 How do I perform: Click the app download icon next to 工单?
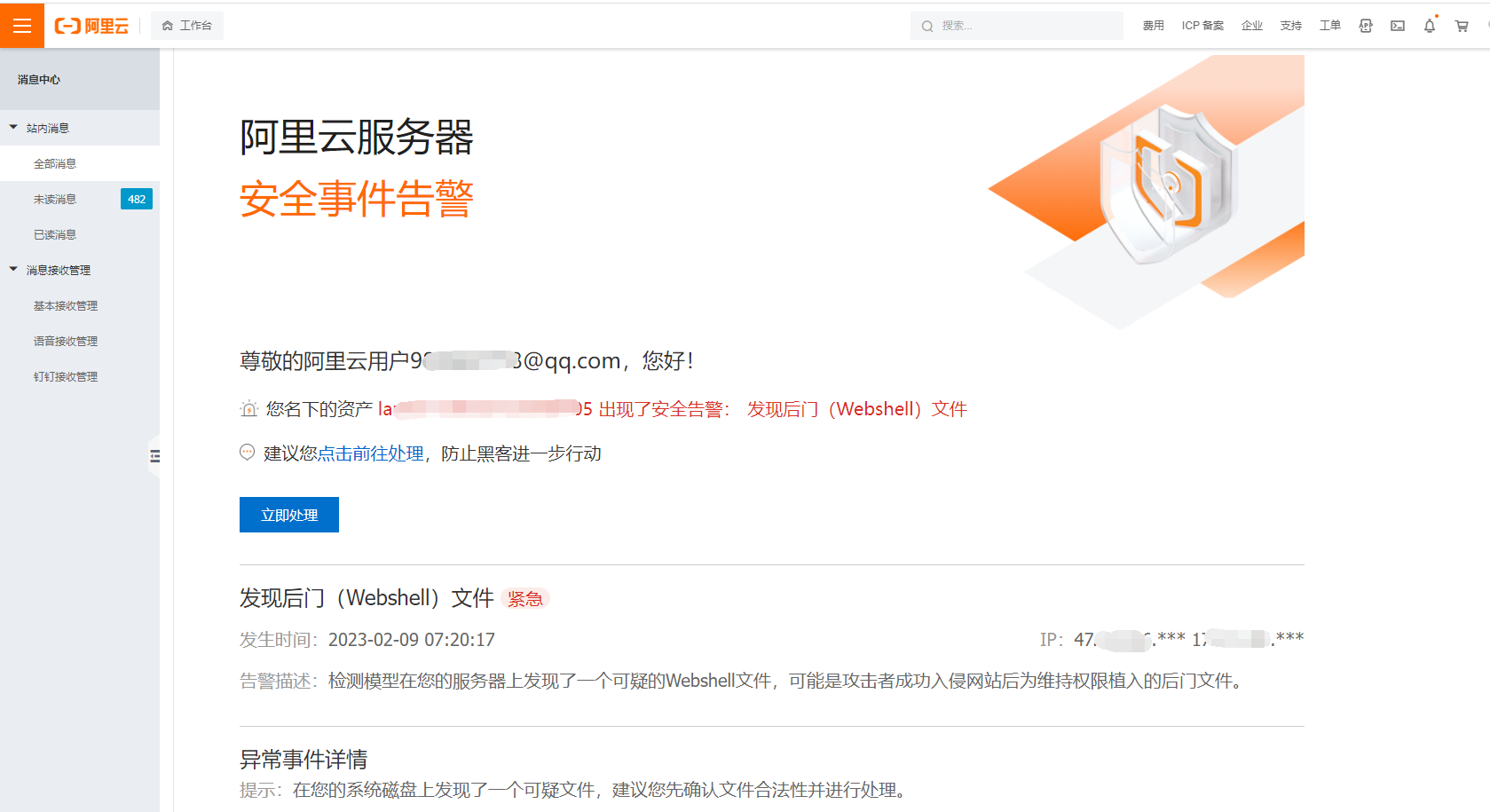(1366, 26)
